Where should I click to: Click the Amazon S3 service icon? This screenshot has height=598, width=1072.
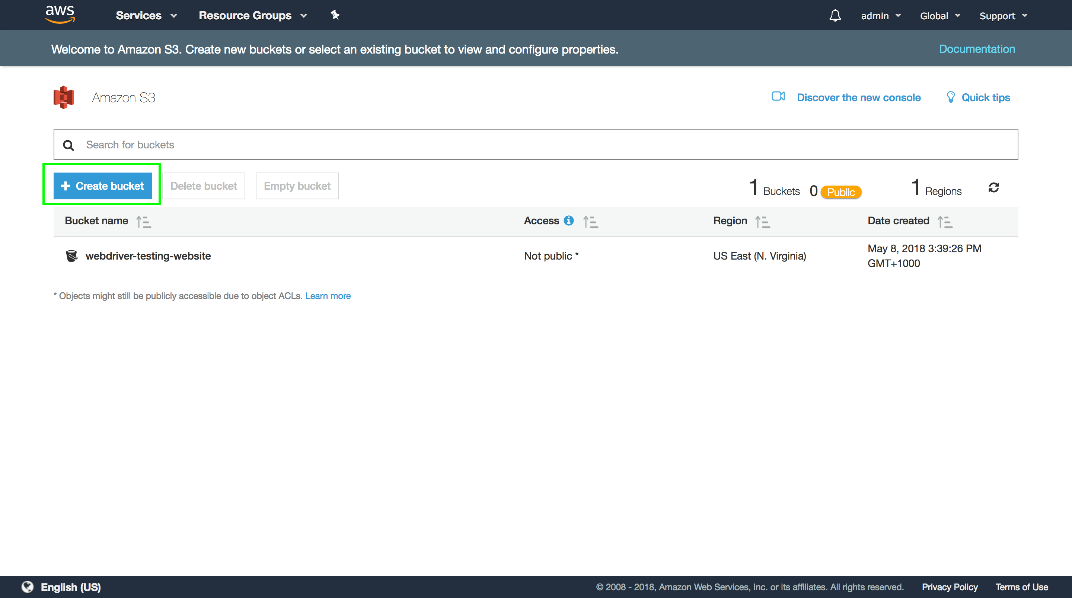coord(65,97)
